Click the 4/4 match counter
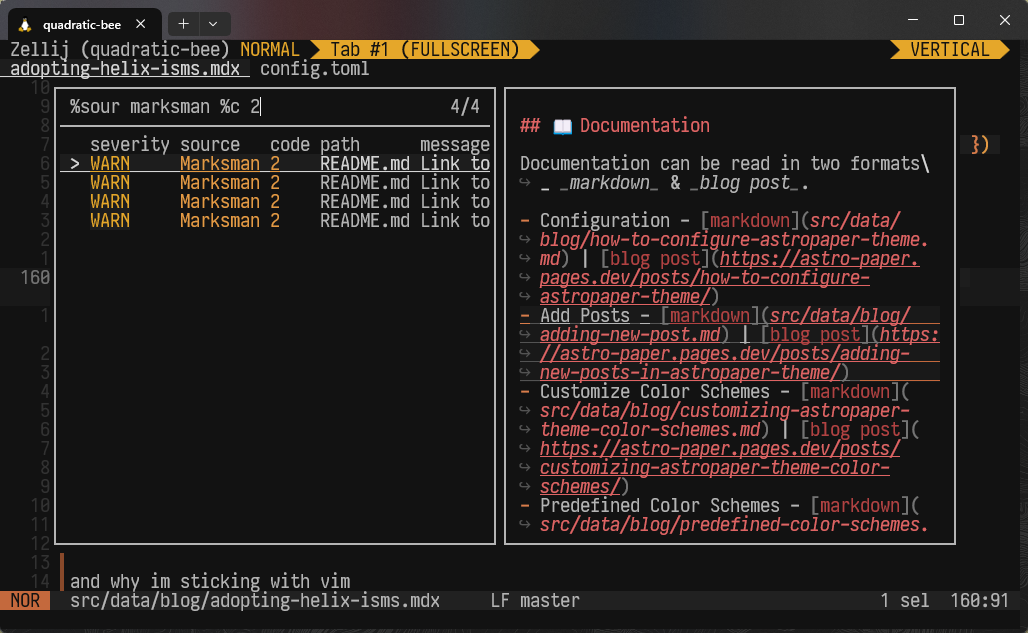The height and width of the screenshot is (633, 1028). pos(465,107)
